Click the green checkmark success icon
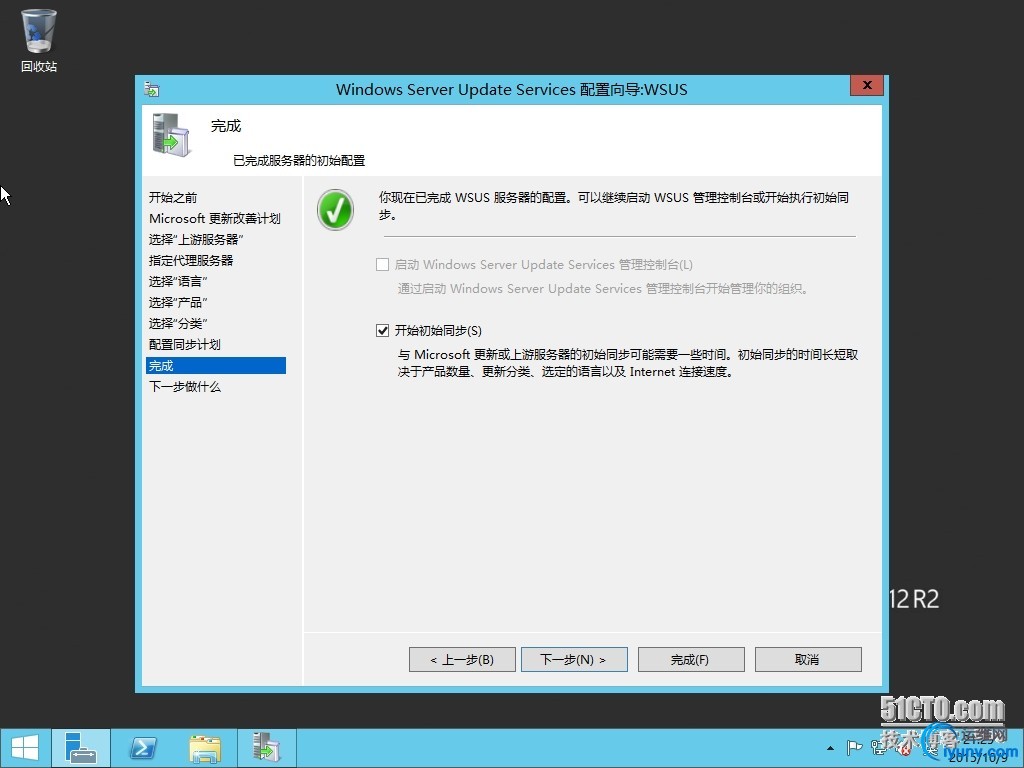 [335, 210]
